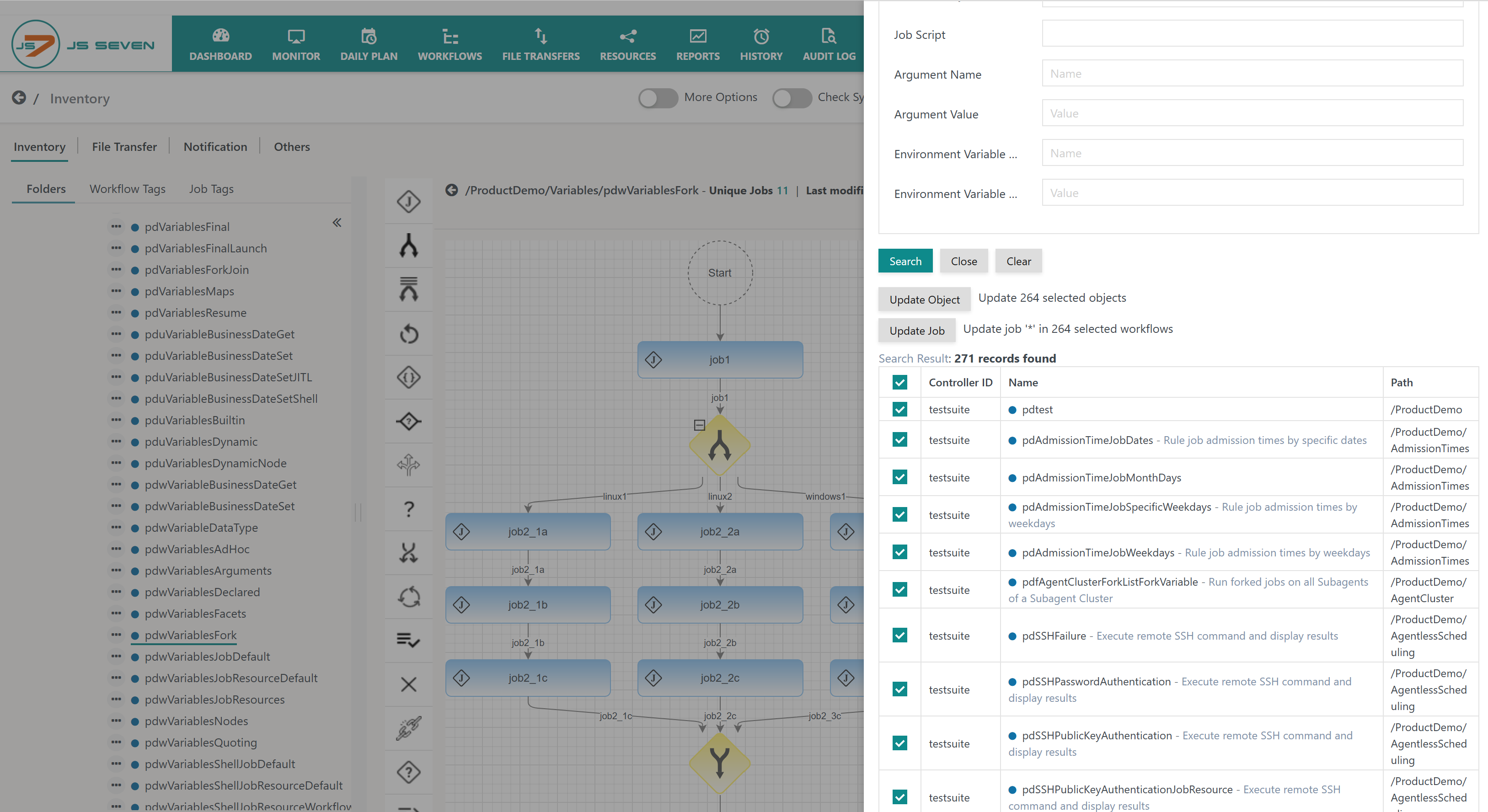Open the pdwVariablesArguments workflow in the tree
The image size is (1488, 812).
tap(208, 571)
